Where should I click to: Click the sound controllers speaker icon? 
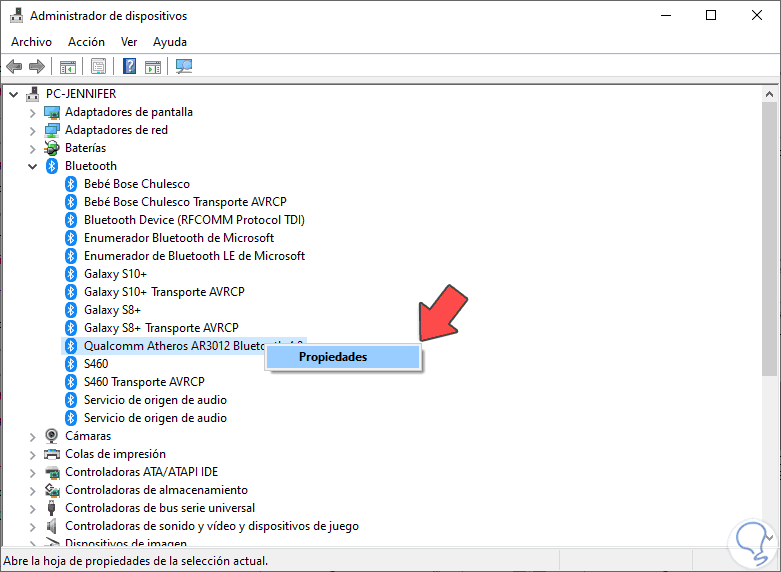tap(52, 526)
